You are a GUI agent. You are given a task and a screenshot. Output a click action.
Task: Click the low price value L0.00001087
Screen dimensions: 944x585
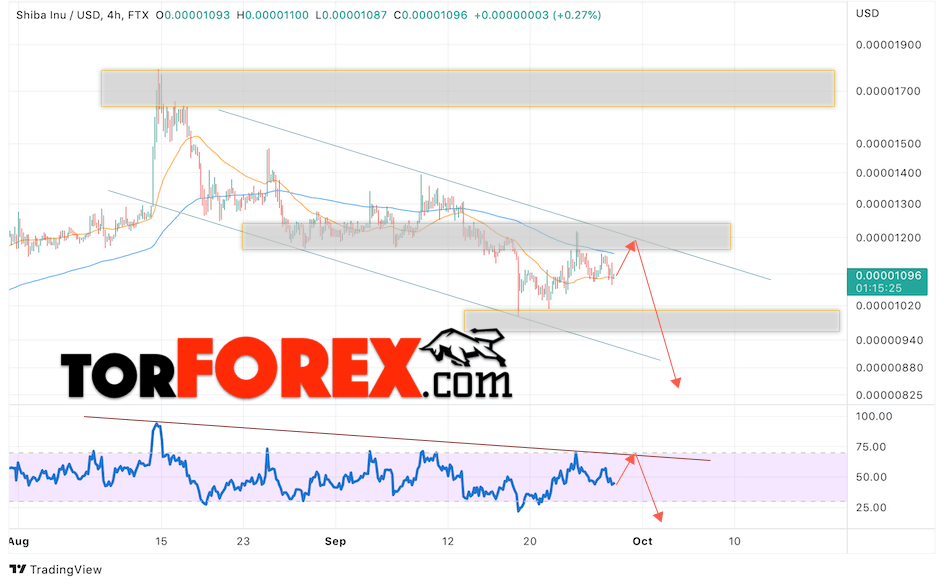[x=351, y=15]
